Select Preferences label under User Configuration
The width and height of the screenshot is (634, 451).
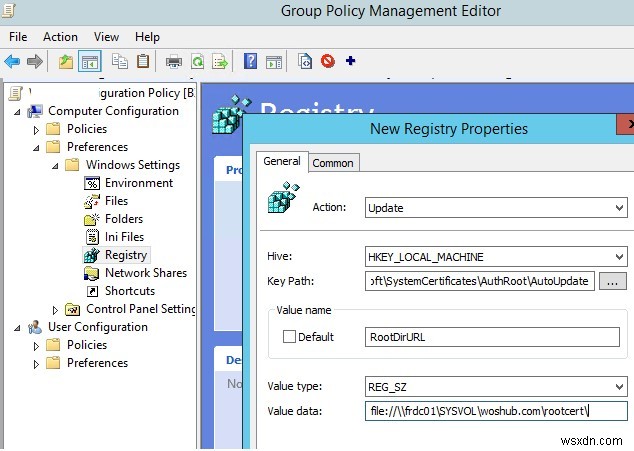click(x=97, y=363)
